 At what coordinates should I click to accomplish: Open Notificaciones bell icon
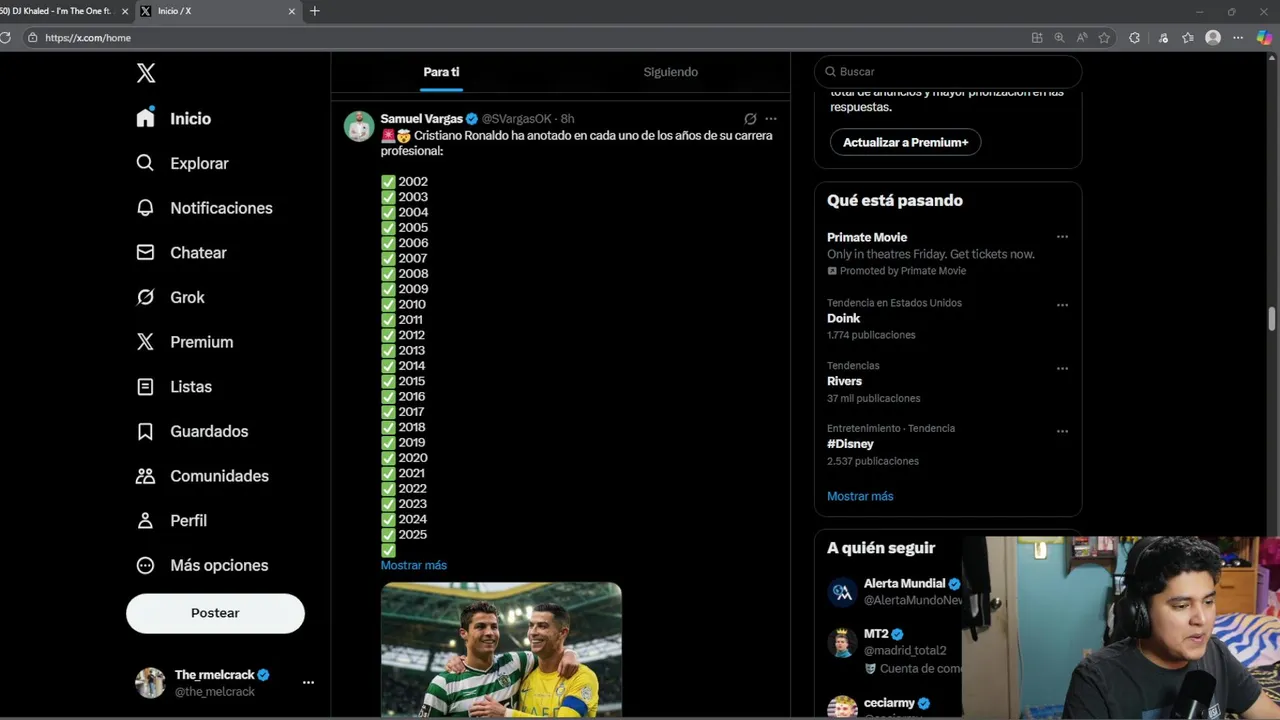(145, 208)
